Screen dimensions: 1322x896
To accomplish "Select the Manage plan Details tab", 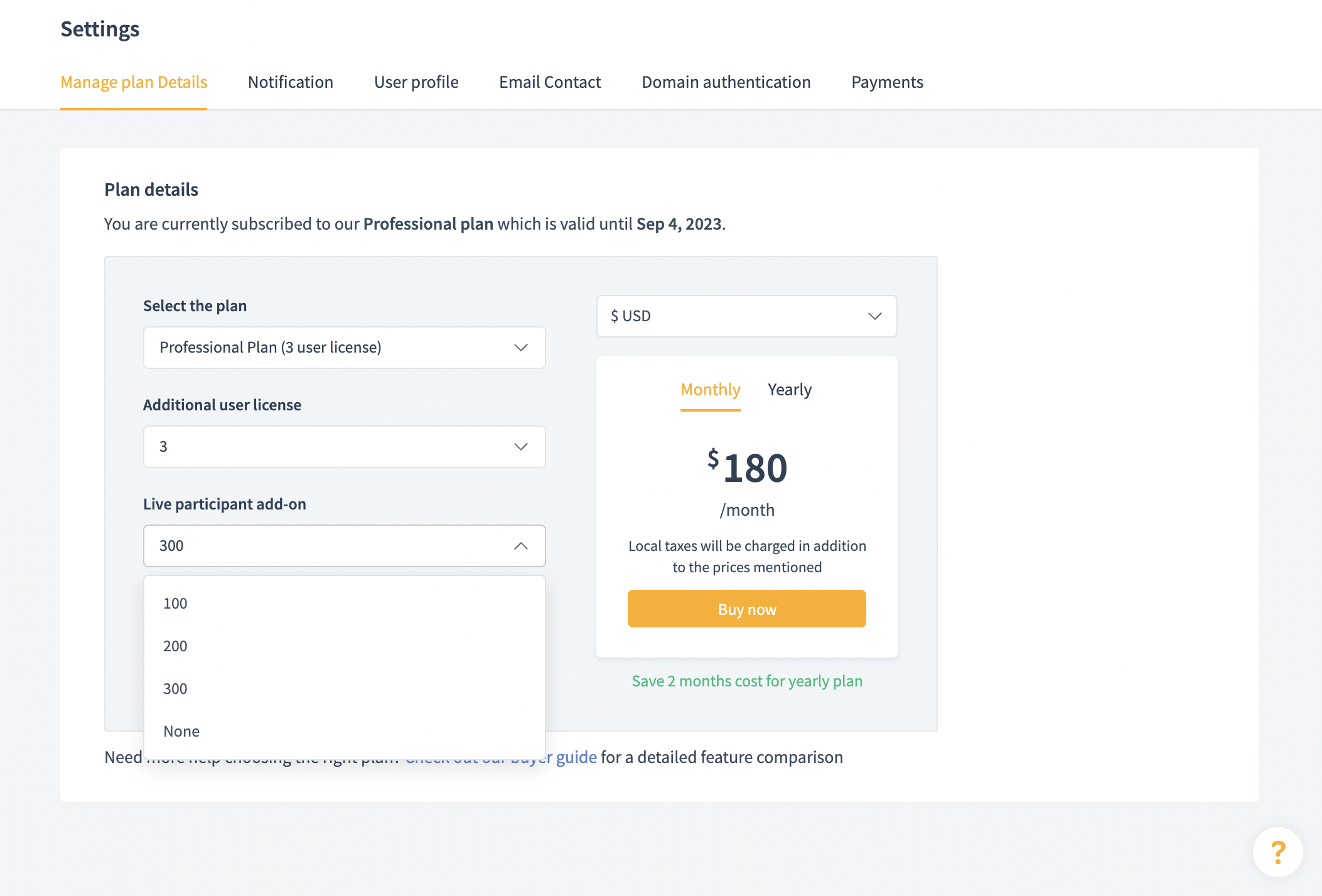I will click(134, 82).
